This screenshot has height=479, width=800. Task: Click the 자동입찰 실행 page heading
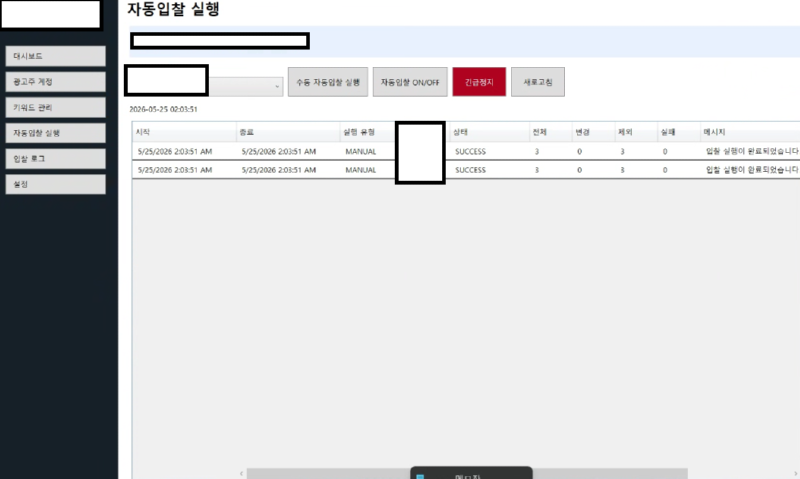[x=173, y=9]
